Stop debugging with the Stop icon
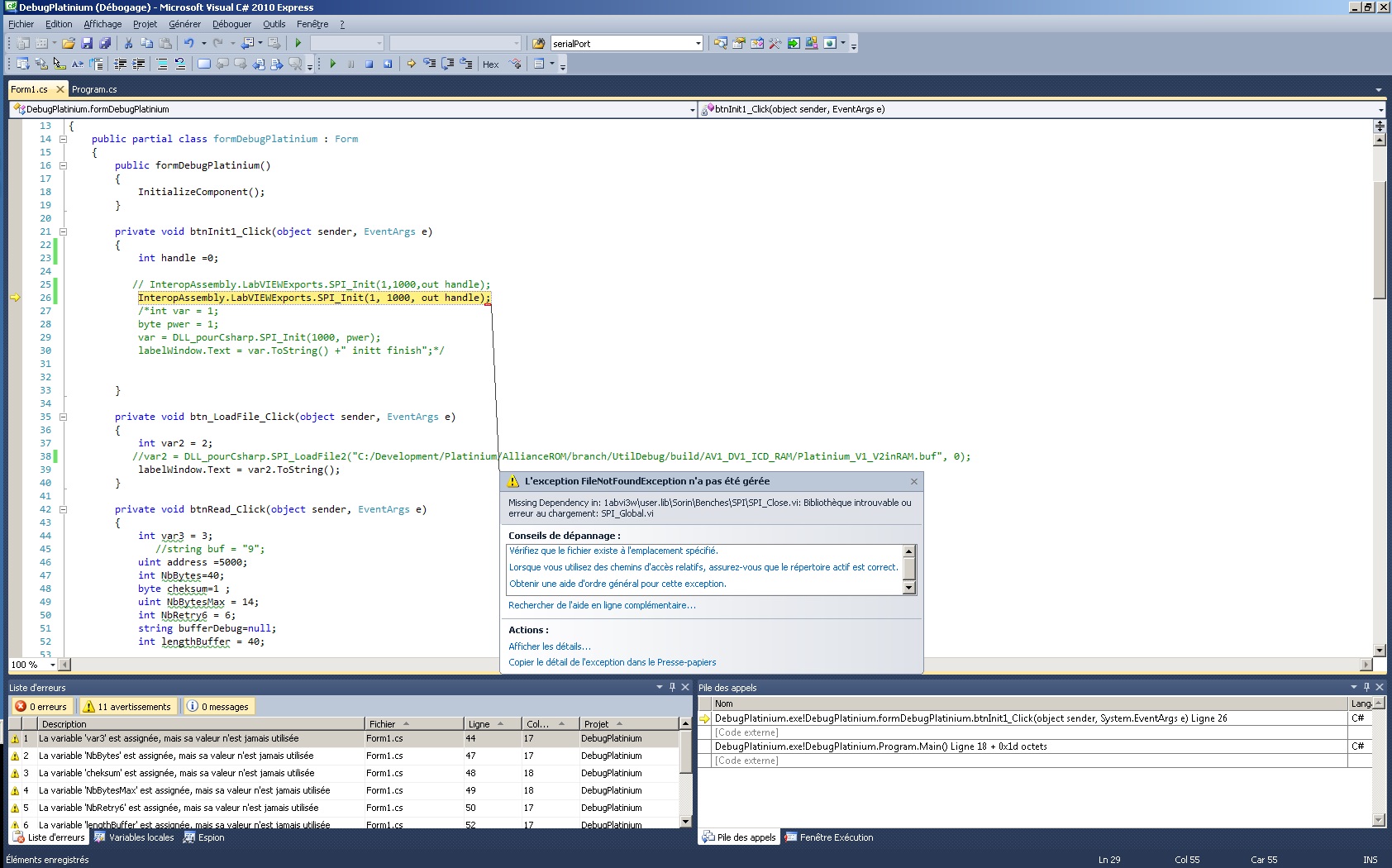 point(369,64)
